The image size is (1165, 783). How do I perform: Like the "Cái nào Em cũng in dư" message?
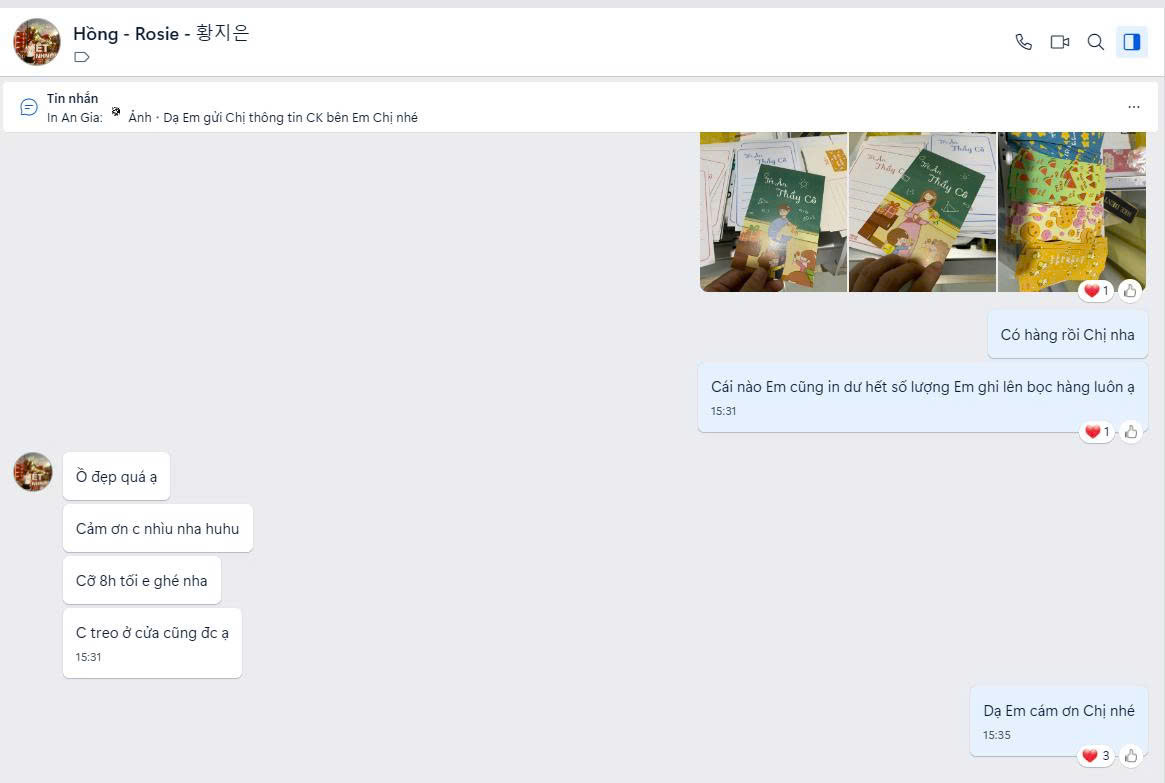[1130, 432]
